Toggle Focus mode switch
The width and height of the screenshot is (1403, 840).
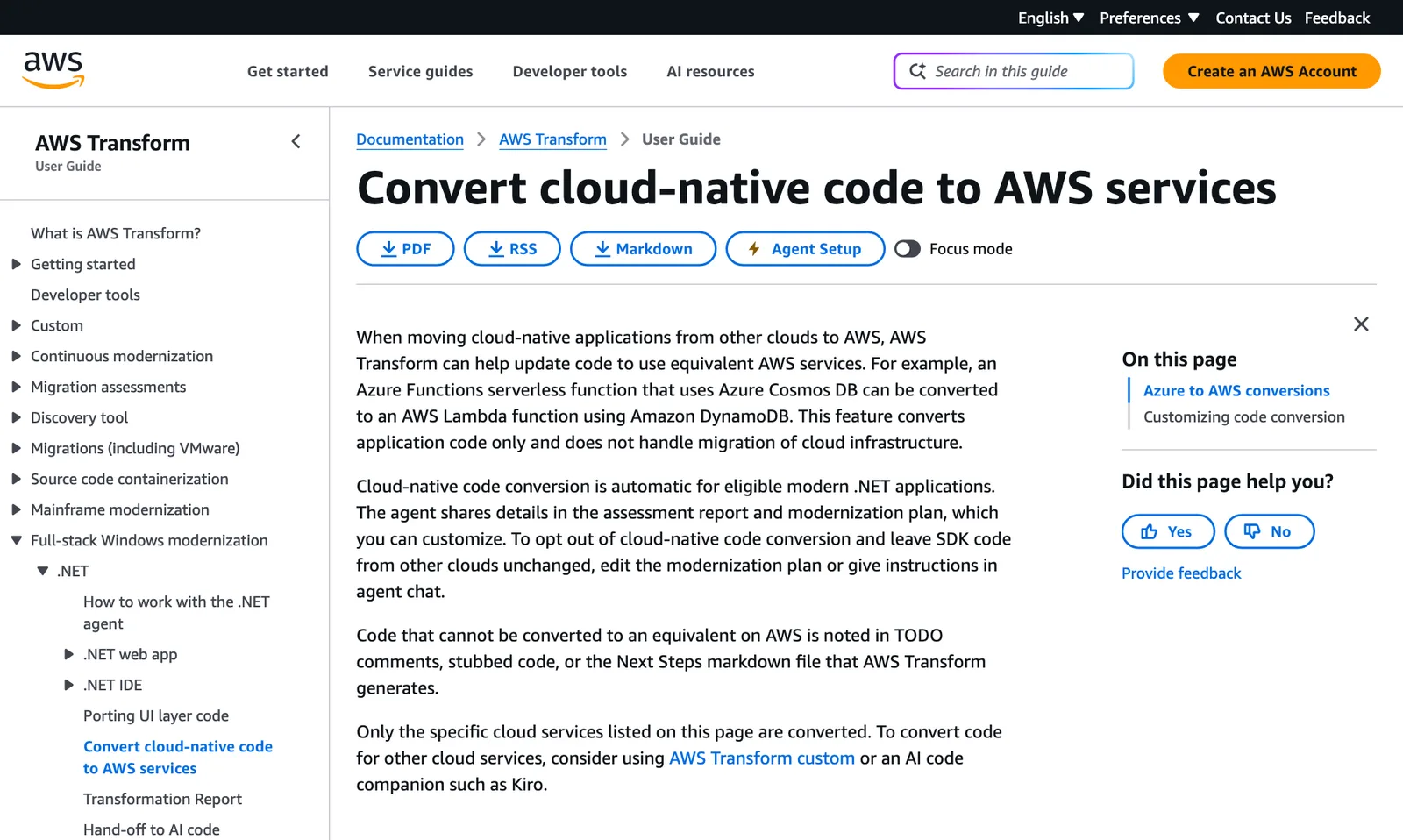pyautogui.click(x=908, y=249)
